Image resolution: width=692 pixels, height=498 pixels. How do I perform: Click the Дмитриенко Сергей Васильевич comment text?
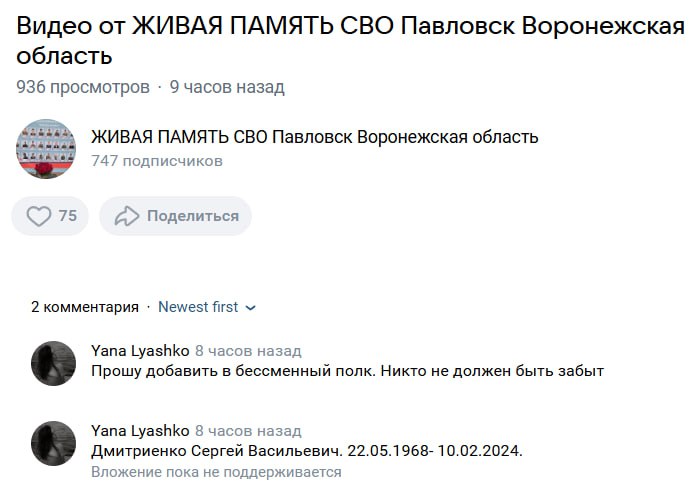(x=306, y=451)
